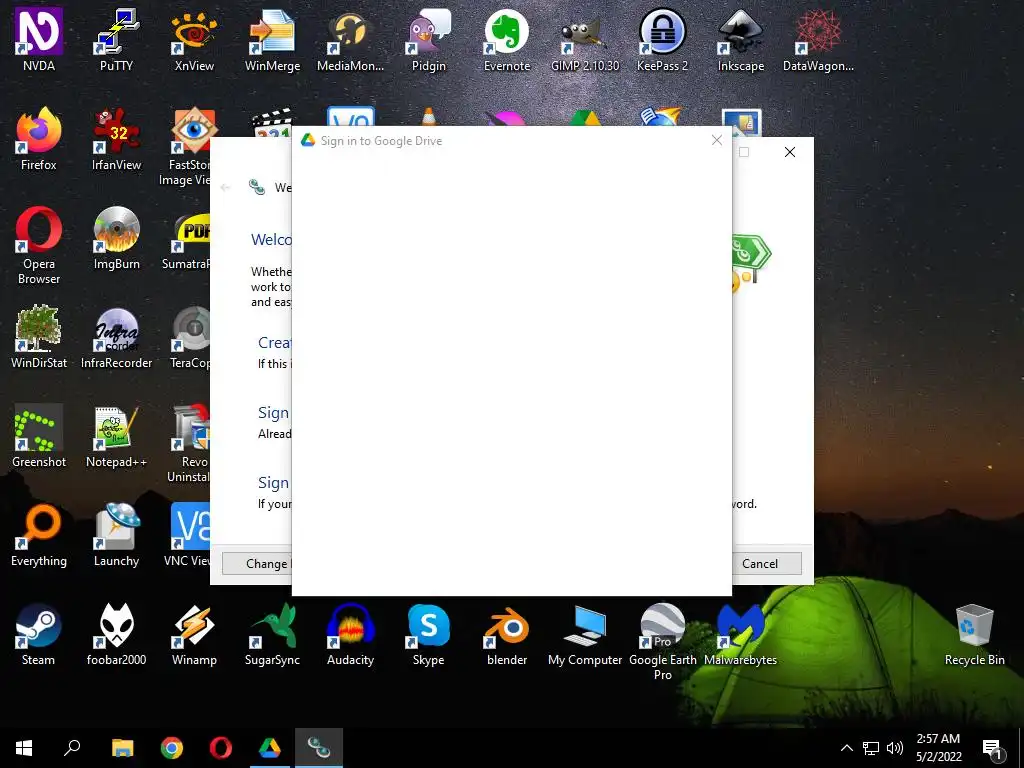Select the WinMerge desktop icon
Image resolution: width=1024 pixels, height=768 pixels.
point(272,39)
